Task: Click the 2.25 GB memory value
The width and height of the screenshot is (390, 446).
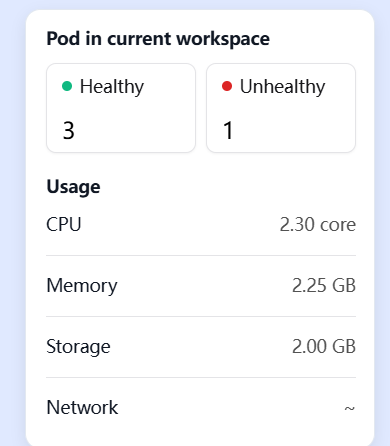Action: 324,285
